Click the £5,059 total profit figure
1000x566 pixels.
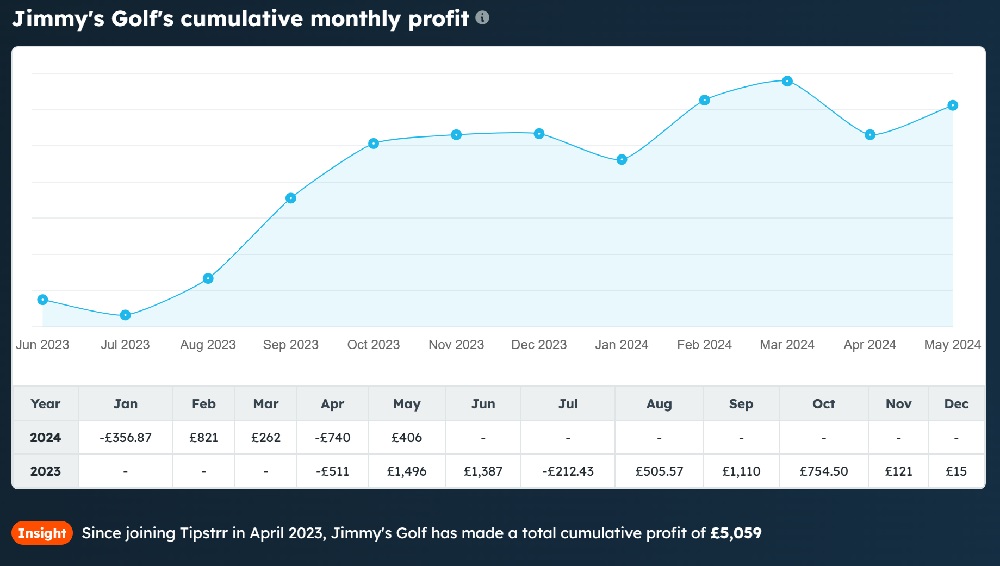coord(736,533)
